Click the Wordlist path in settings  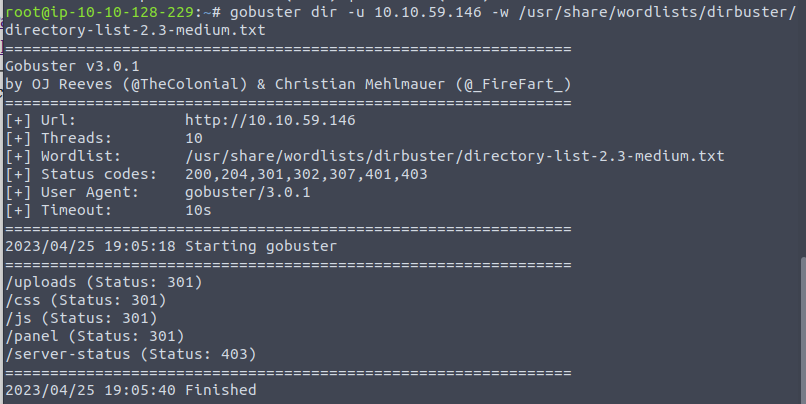pos(455,156)
